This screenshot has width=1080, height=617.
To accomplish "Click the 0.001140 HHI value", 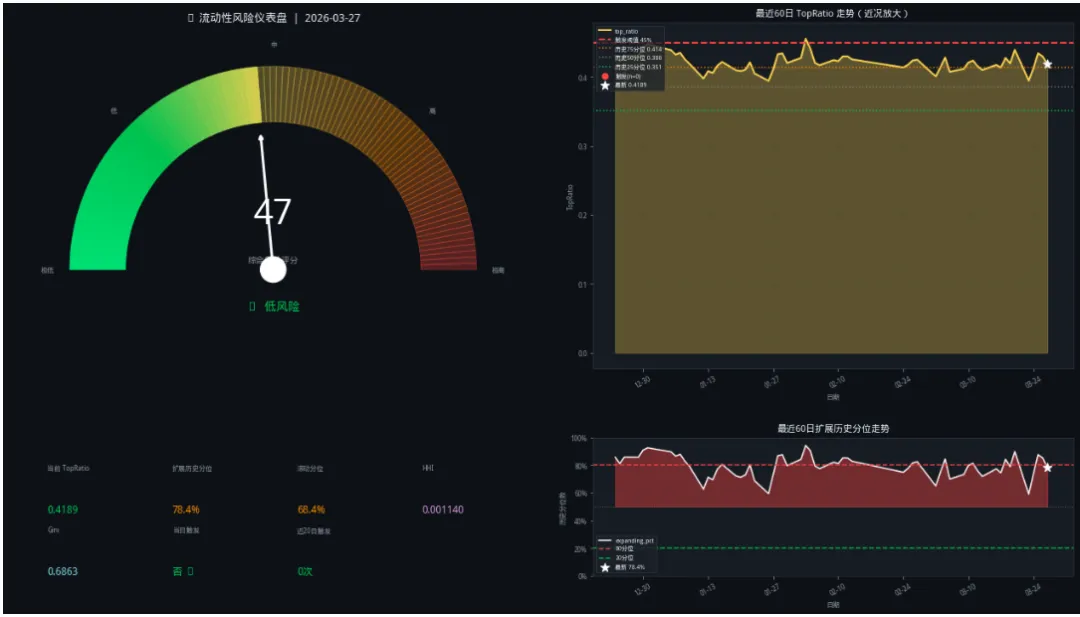I will point(443,510).
